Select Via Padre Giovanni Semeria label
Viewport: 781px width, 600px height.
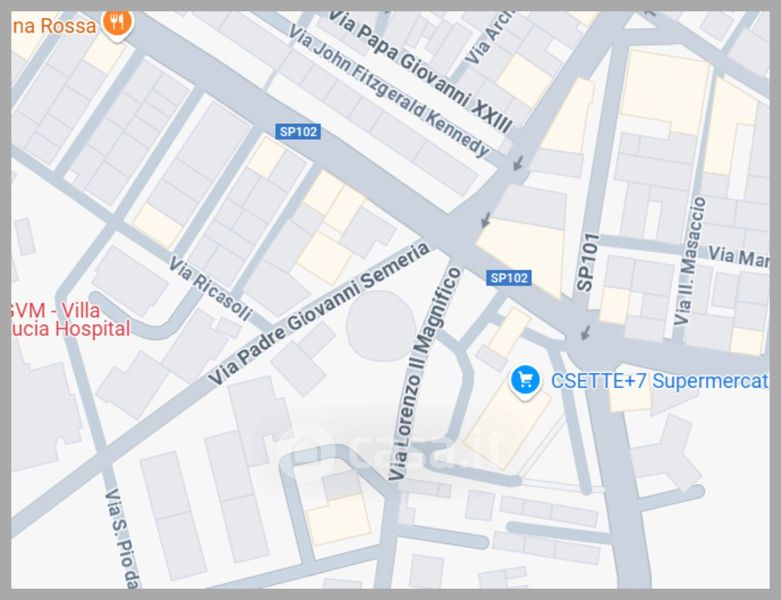319,314
